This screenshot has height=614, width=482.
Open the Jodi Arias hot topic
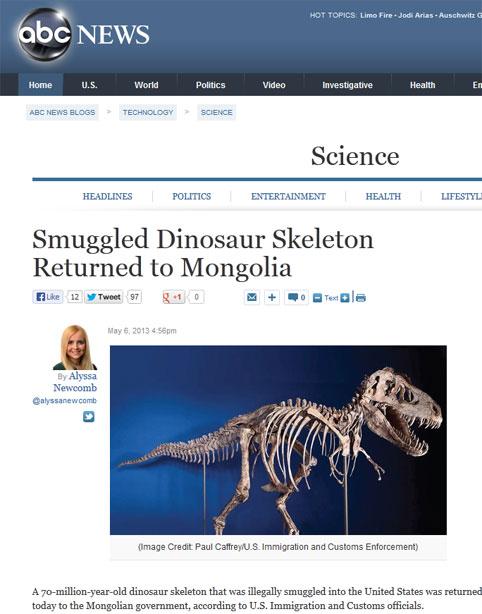point(415,15)
